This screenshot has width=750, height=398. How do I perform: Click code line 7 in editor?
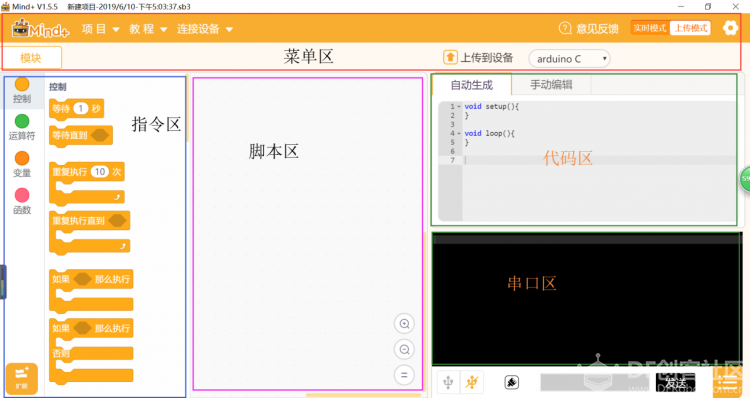(x=599, y=160)
